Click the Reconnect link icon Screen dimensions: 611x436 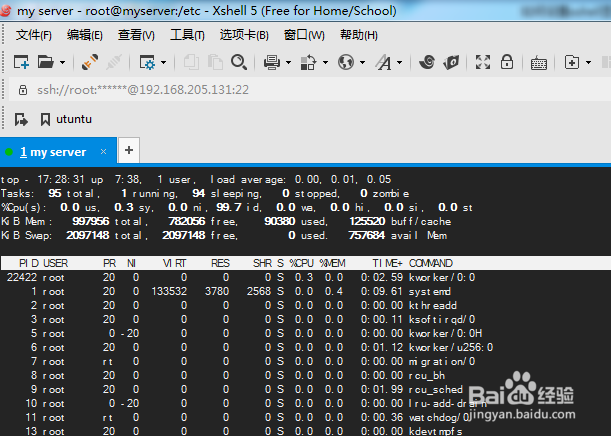90,62
